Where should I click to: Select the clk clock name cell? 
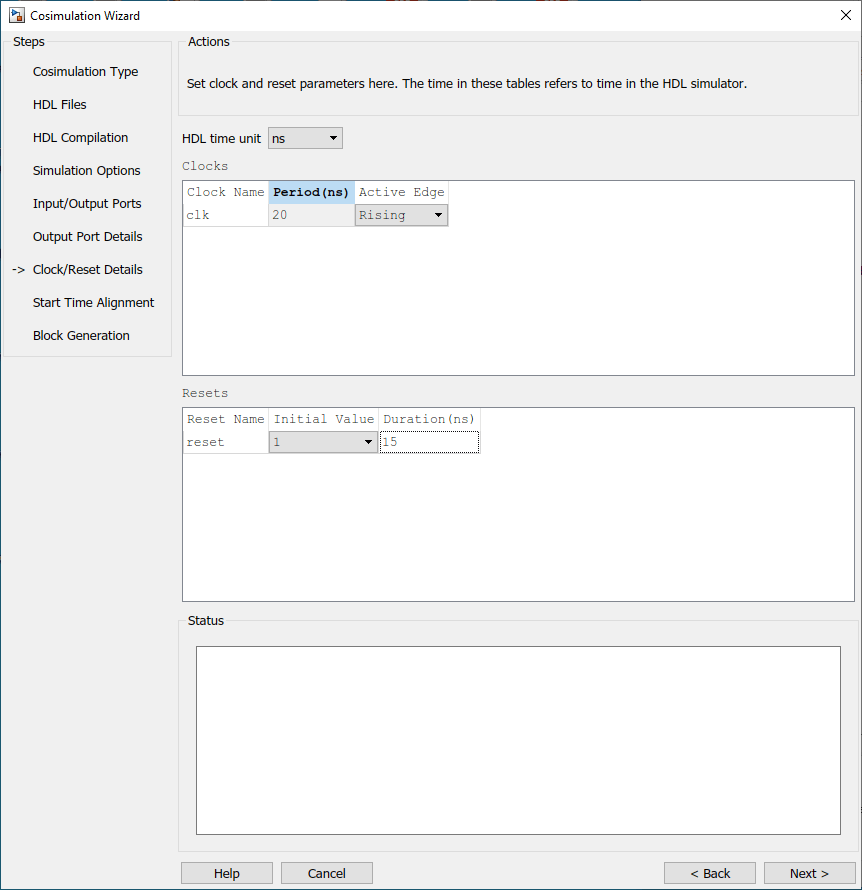pos(225,215)
